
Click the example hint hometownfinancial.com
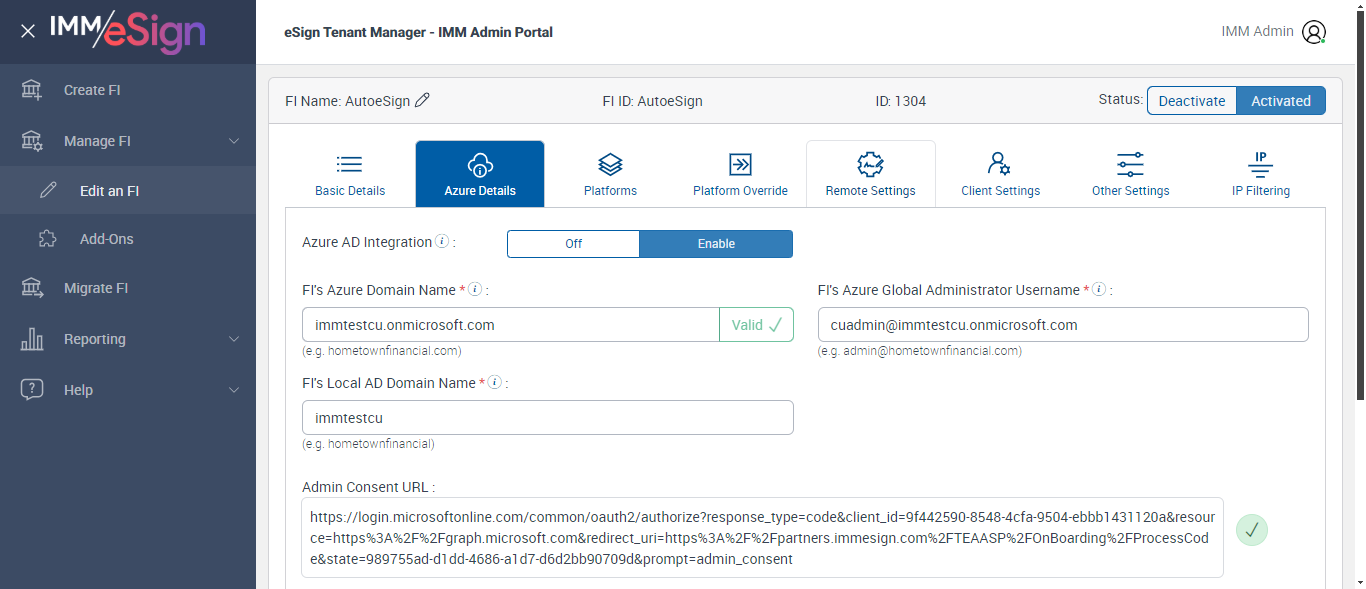[382, 351]
